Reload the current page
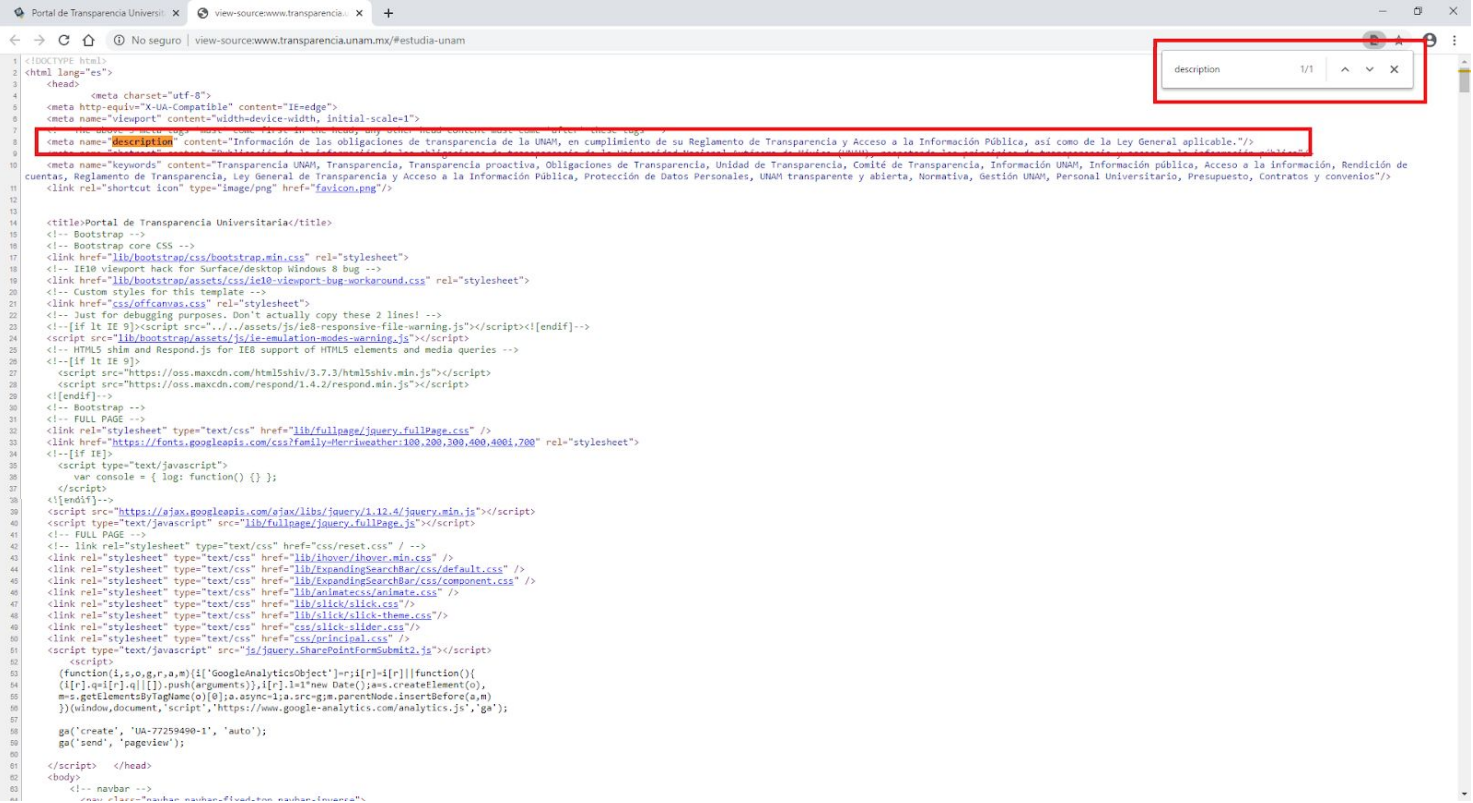 [x=64, y=40]
